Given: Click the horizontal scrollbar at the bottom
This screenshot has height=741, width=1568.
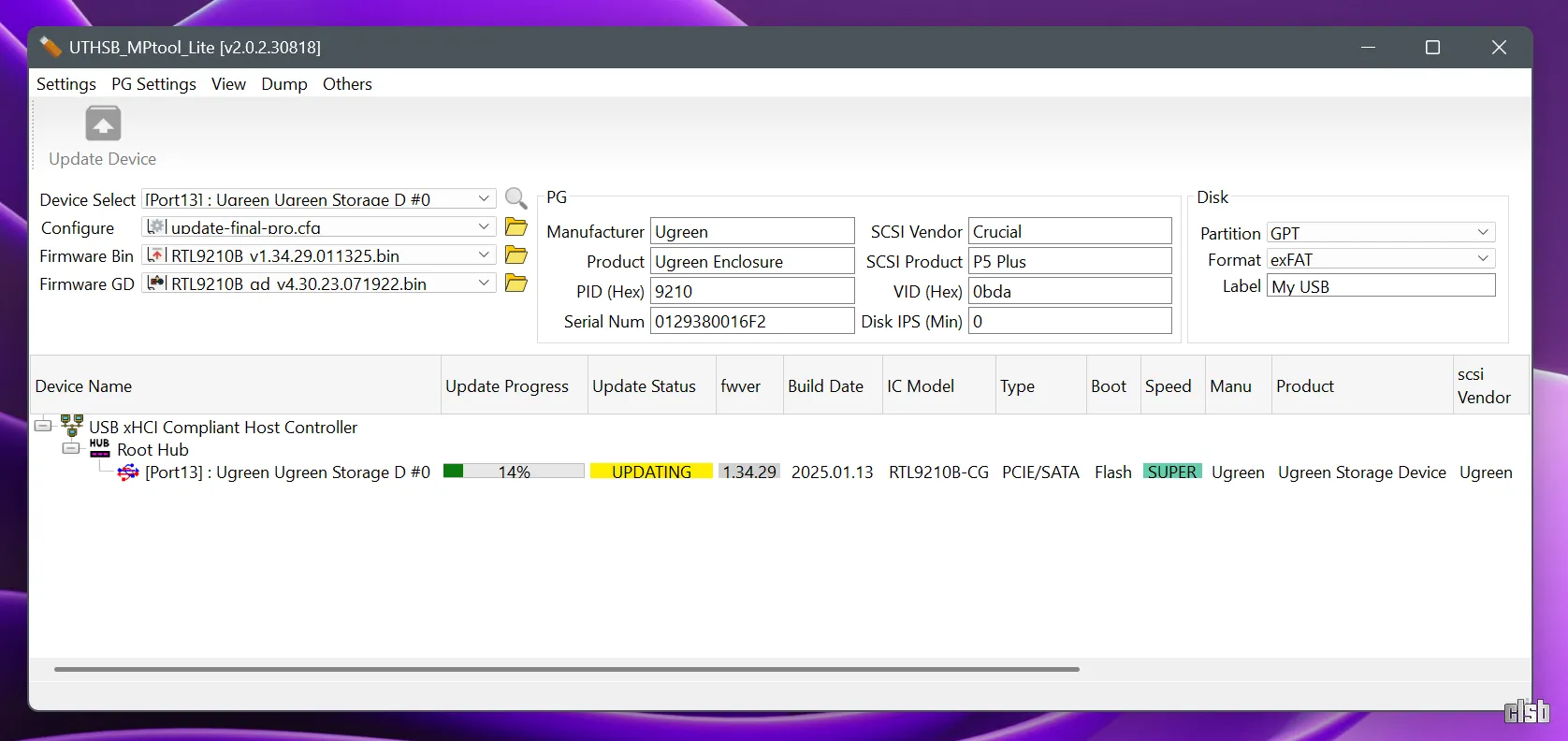Looking at the screenshot, I should (x=566, y=669).
